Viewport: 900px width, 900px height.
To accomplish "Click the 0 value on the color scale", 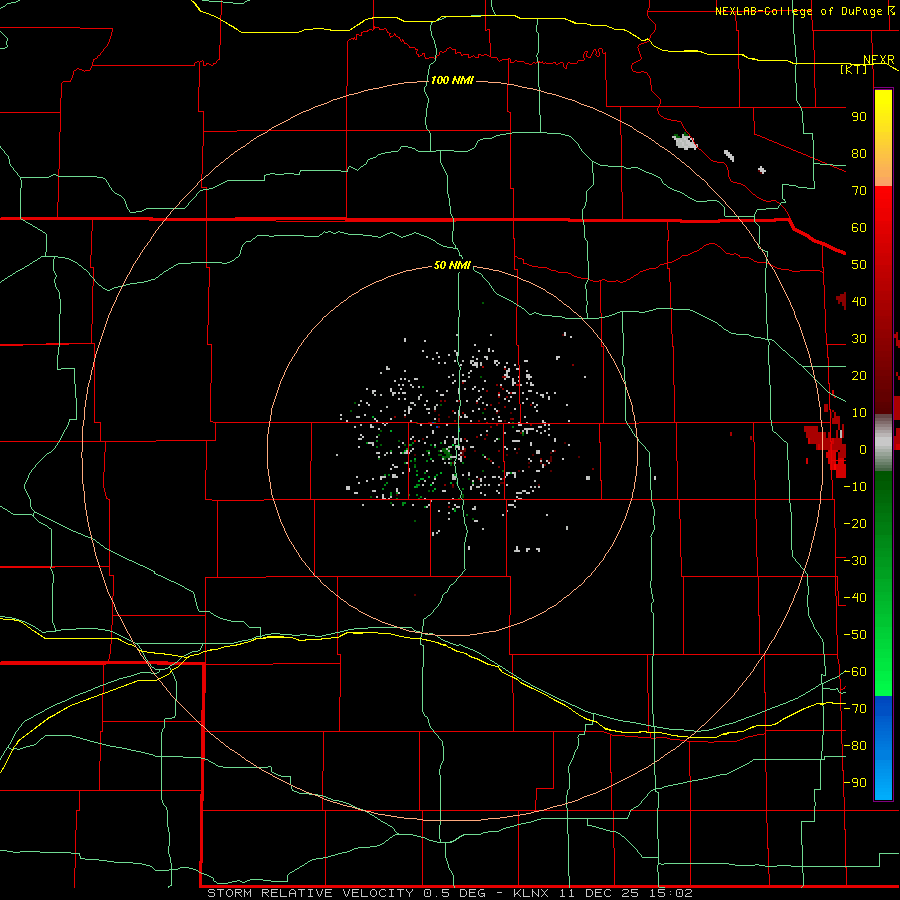I will [x=863, y=450].
